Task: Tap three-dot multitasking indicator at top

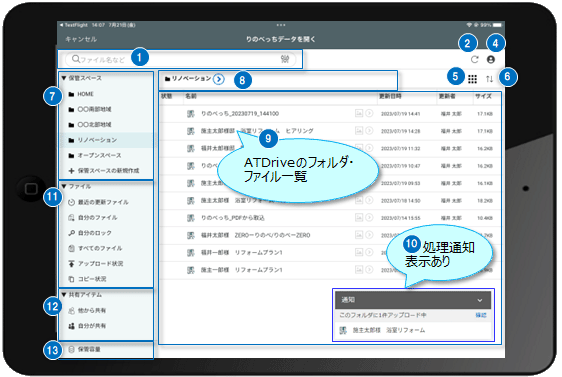Action: 281,25
